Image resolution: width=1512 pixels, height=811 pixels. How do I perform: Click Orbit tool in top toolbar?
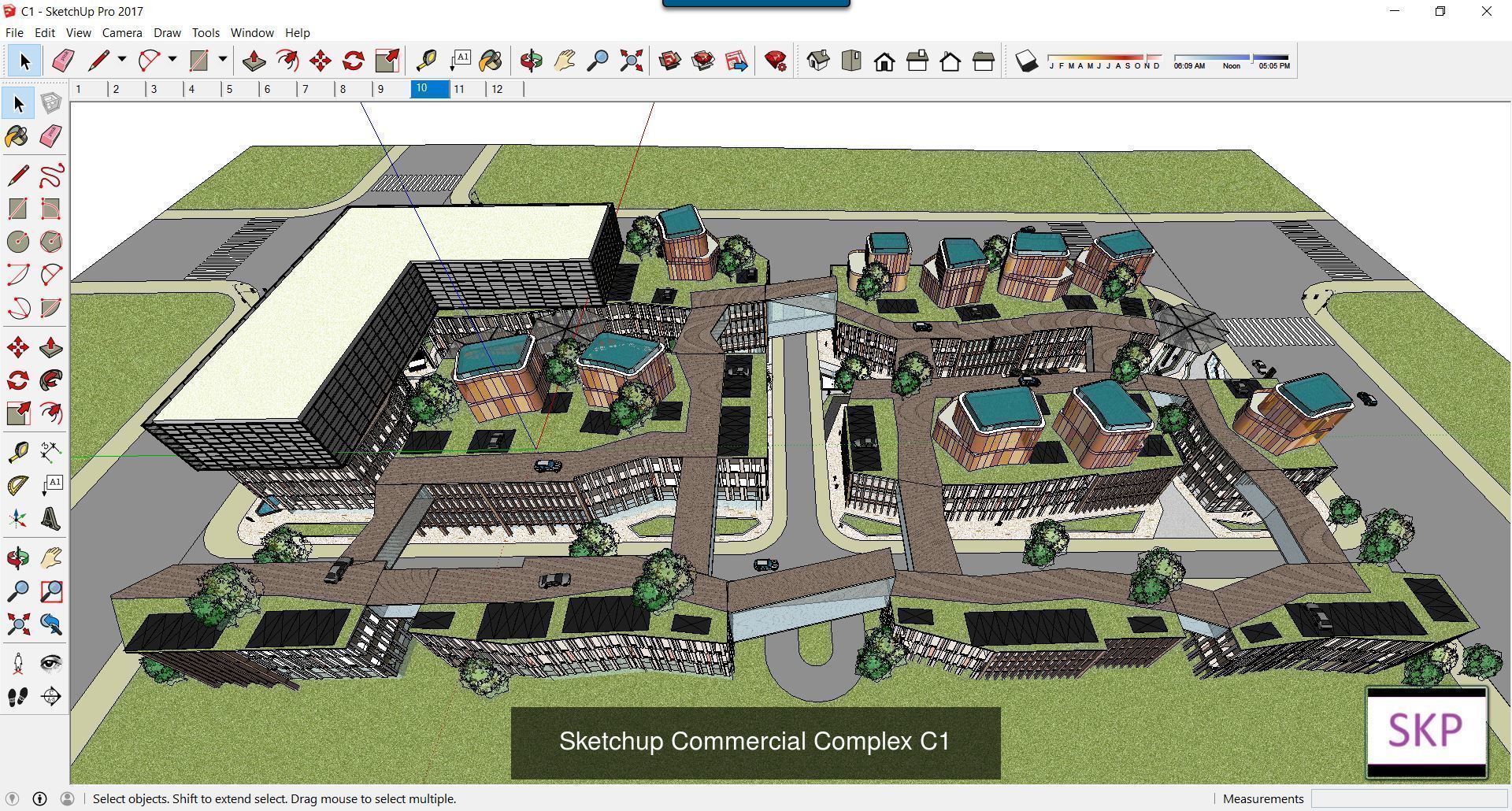532,61
